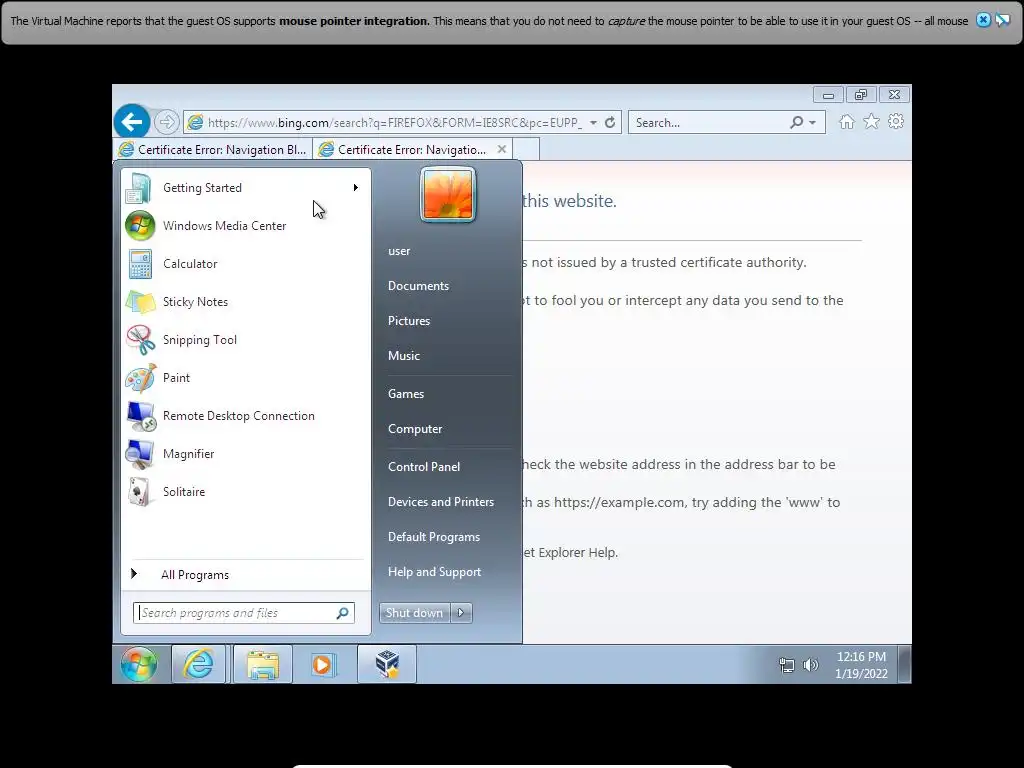Click the Solitaire card icon
Screen dimensions: 1024x768
[140, 492]
